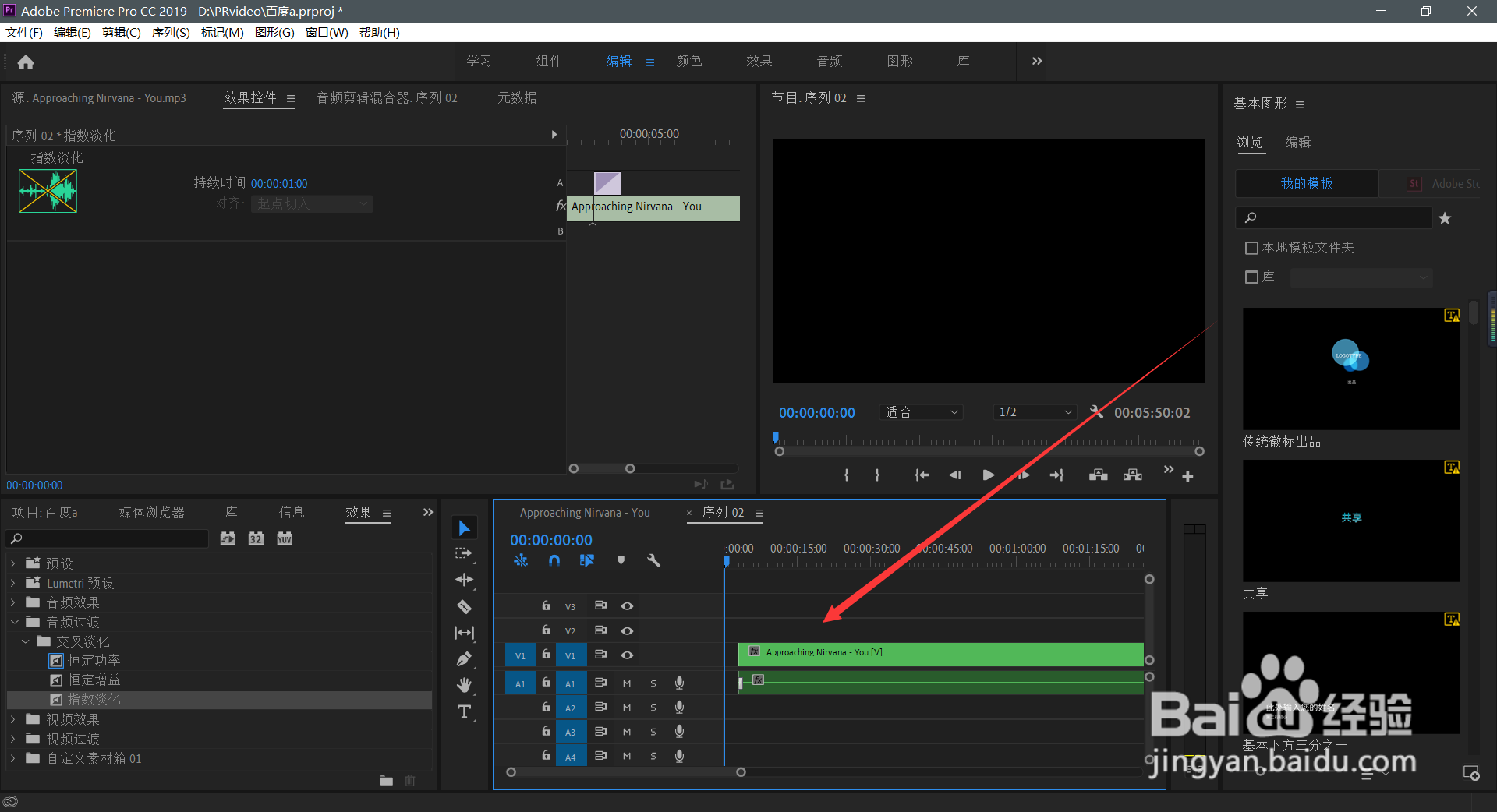Move the timeline zoom scrollbar handle

[x=626, y=772]
